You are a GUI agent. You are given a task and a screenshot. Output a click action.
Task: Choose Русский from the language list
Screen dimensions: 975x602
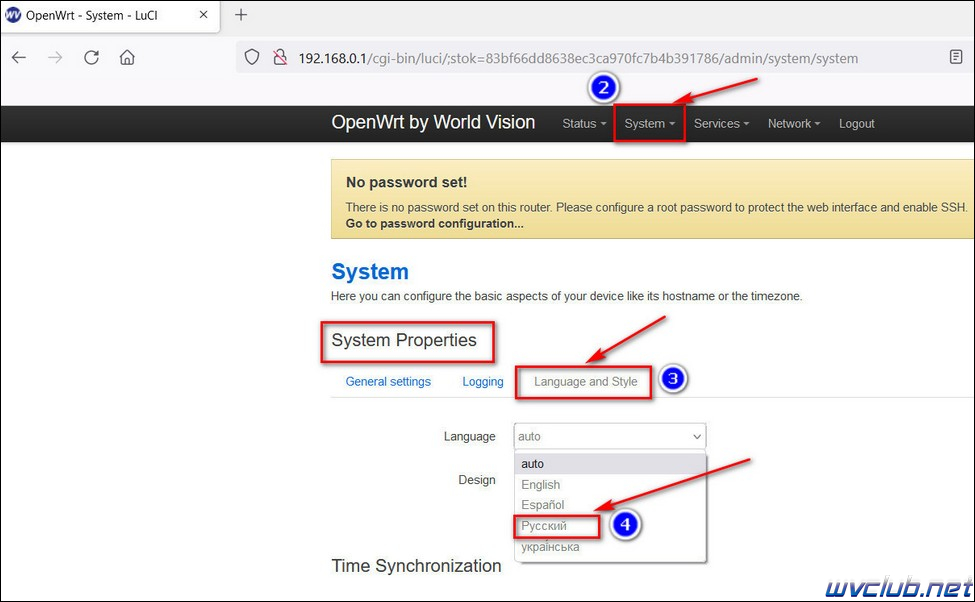610,526
